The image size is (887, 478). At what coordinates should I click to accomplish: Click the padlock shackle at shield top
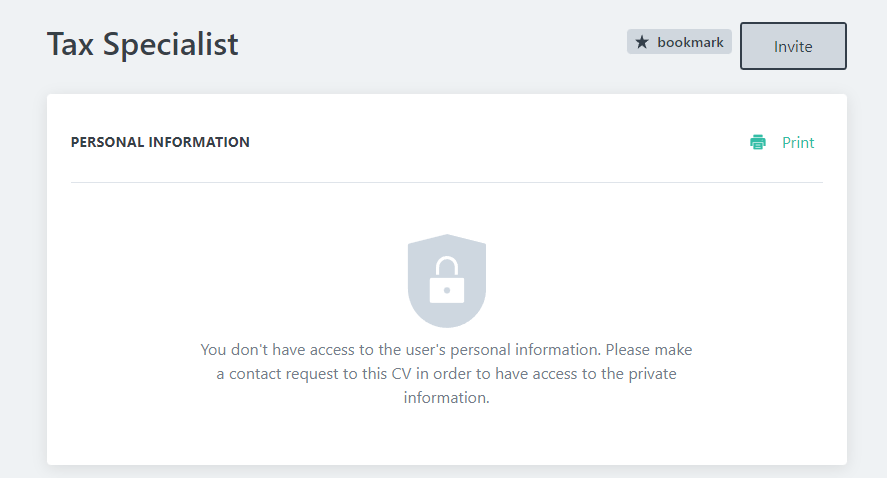[447, 266]
